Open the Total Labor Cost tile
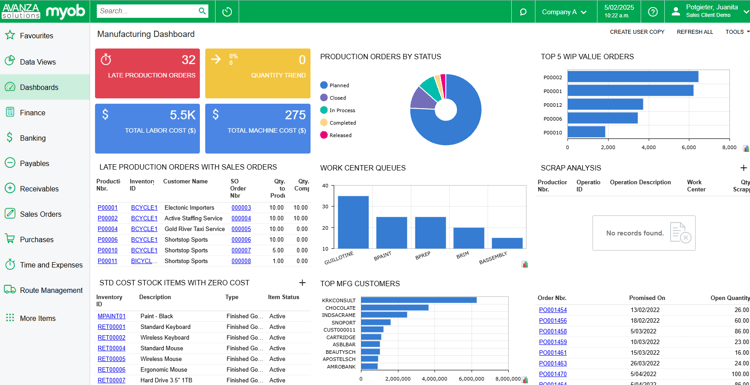Image resolution: width=750 pixels, height=385 pixels. [147, 129]
